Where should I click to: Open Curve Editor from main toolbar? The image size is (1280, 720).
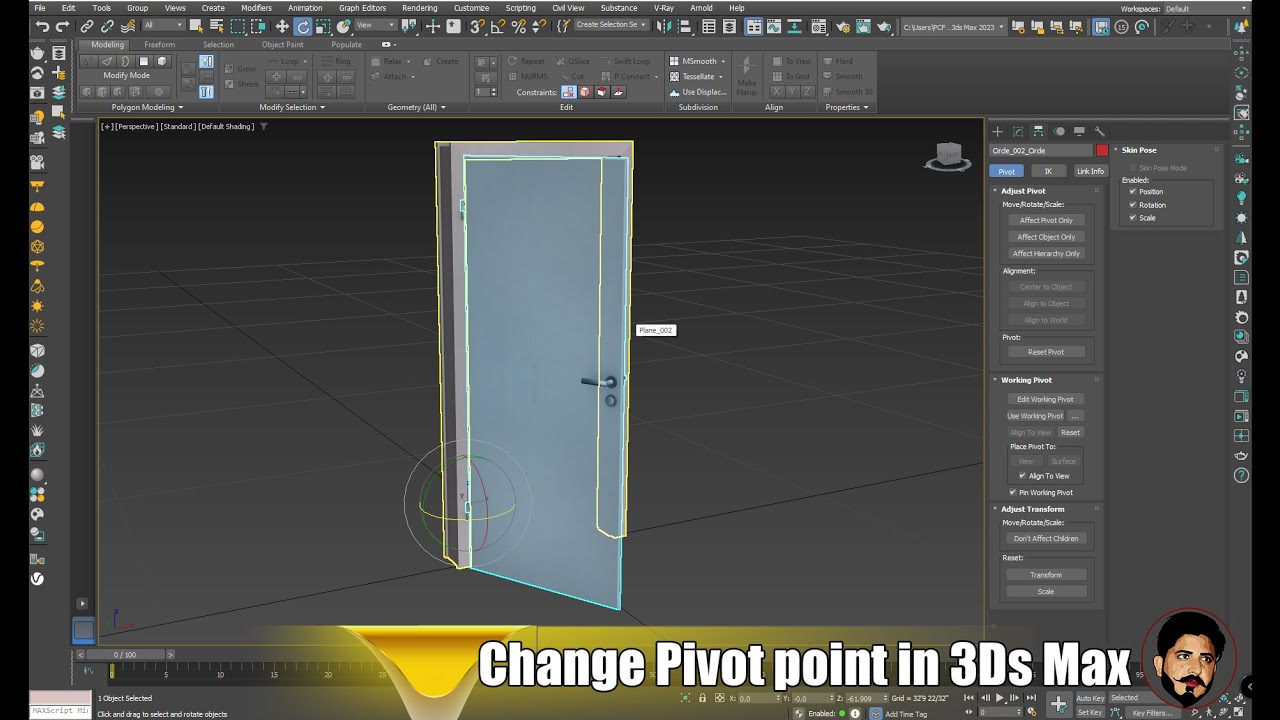[x=775, y=27]
